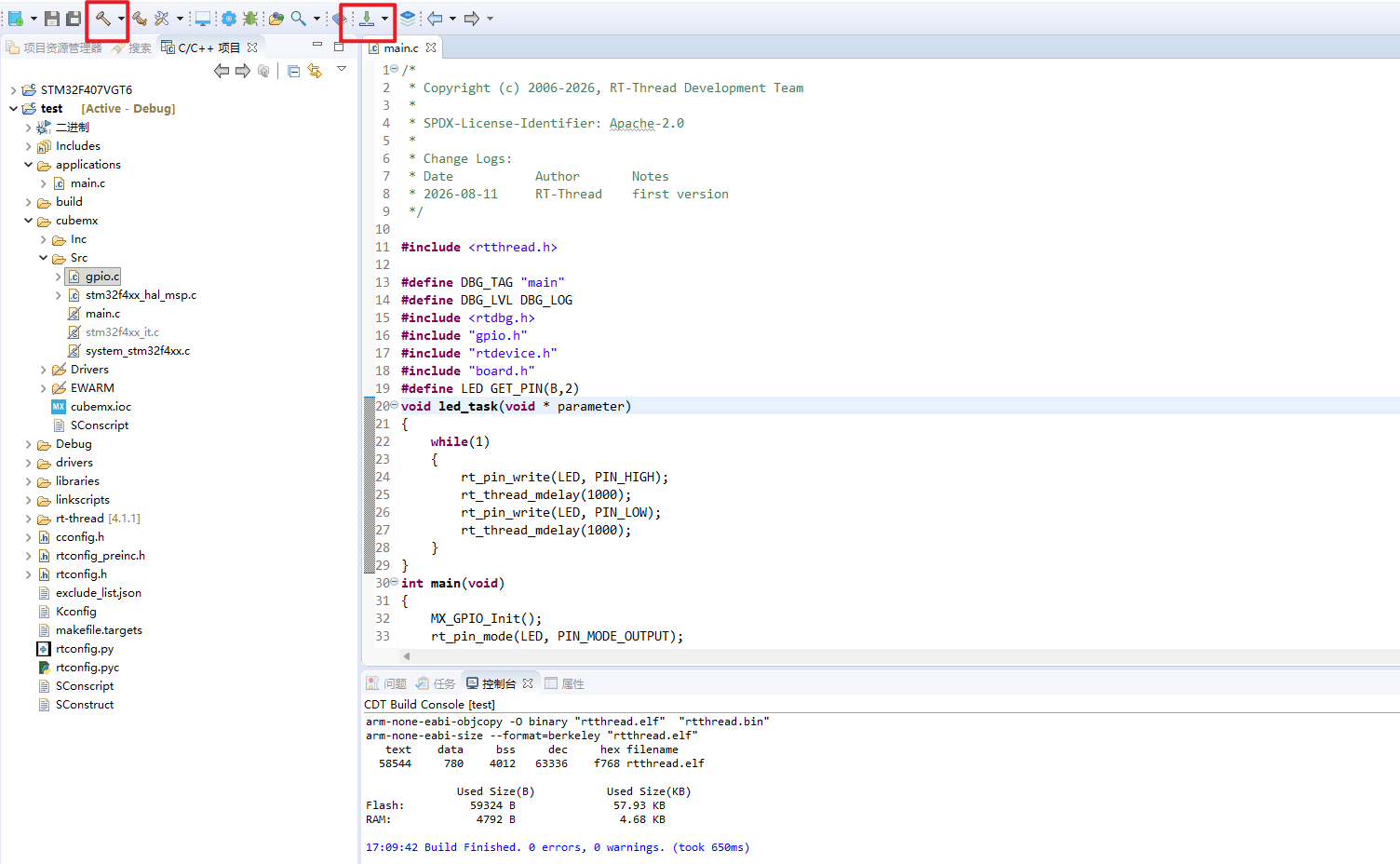Image resolution: width=1400 pixels, height=864 pixels.
Task: Expand the build folder
Action: 28,202
